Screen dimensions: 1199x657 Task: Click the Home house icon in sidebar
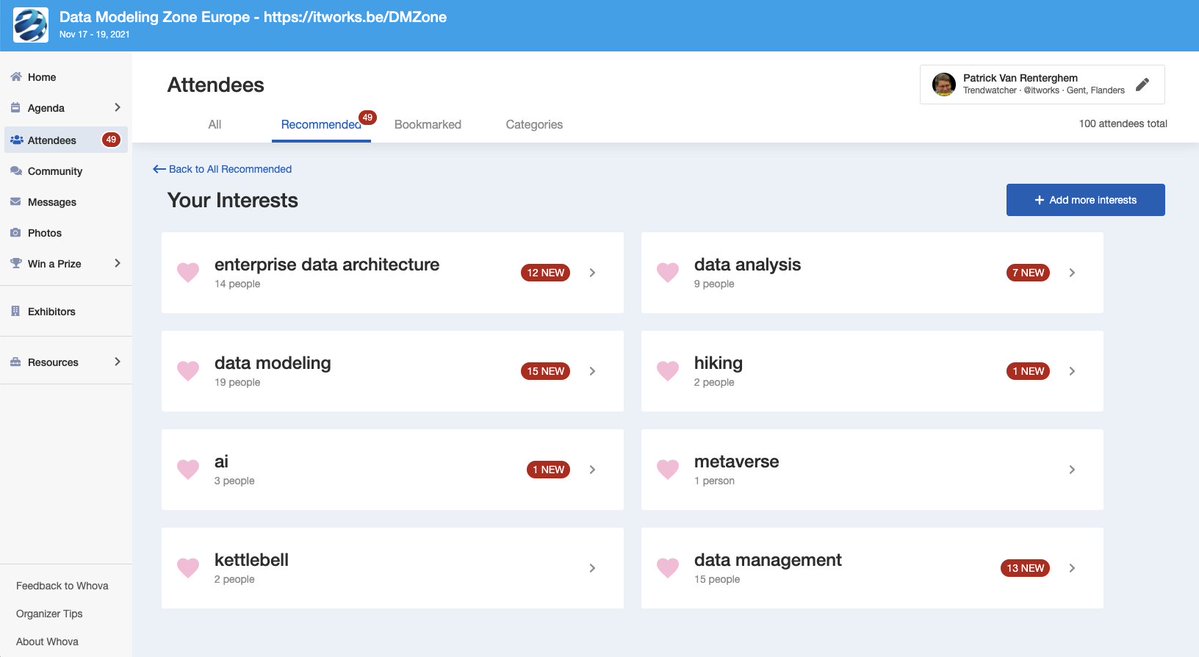(x=15, y=76)
